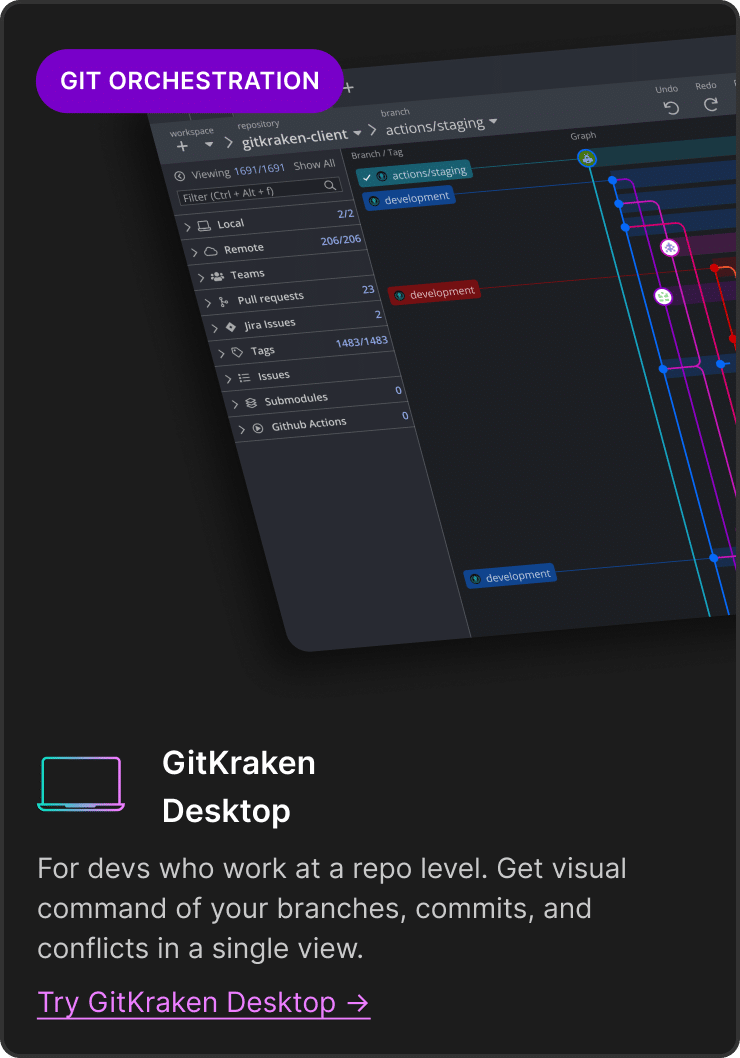Click the Graph column header
Viewport: 740px width, 1058px height.
[583, 136]
